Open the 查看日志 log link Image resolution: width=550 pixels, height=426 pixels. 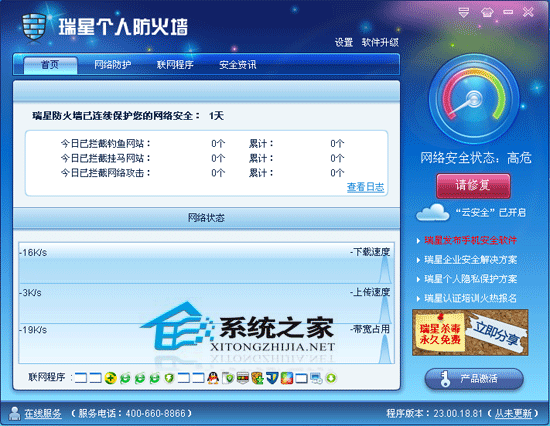click(365, 187)
